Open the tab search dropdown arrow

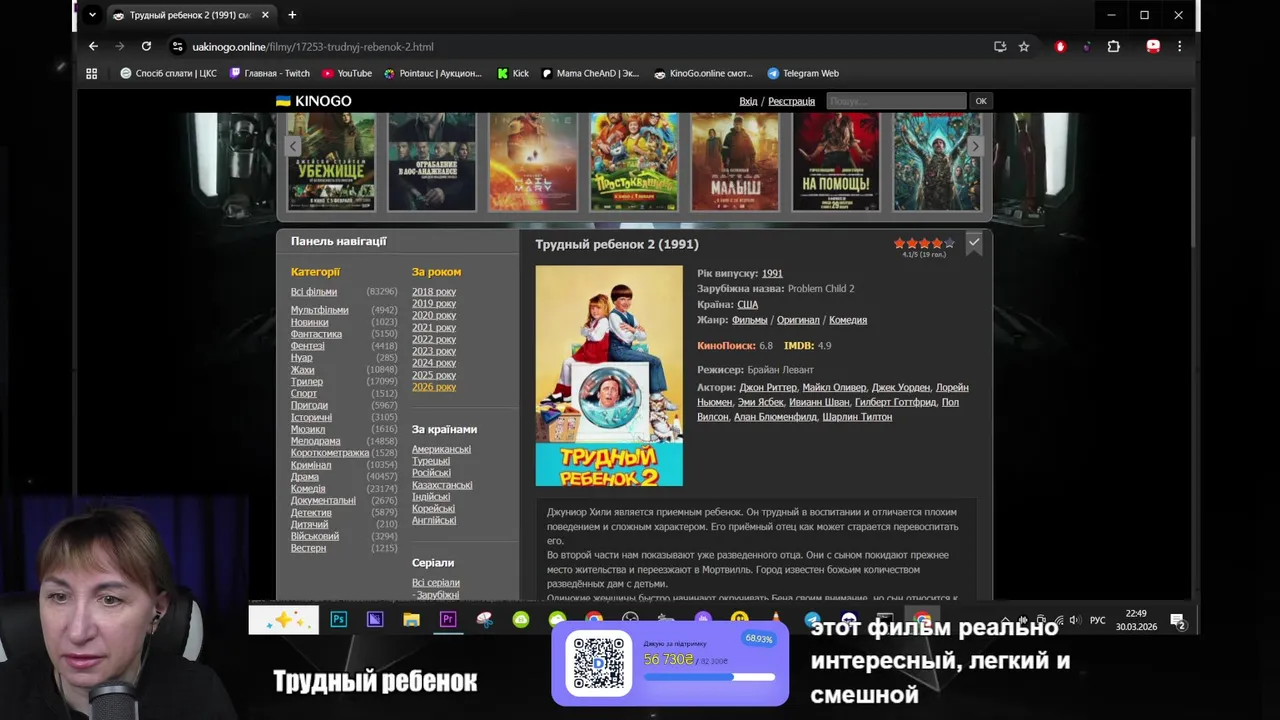[x=92, y=15]
